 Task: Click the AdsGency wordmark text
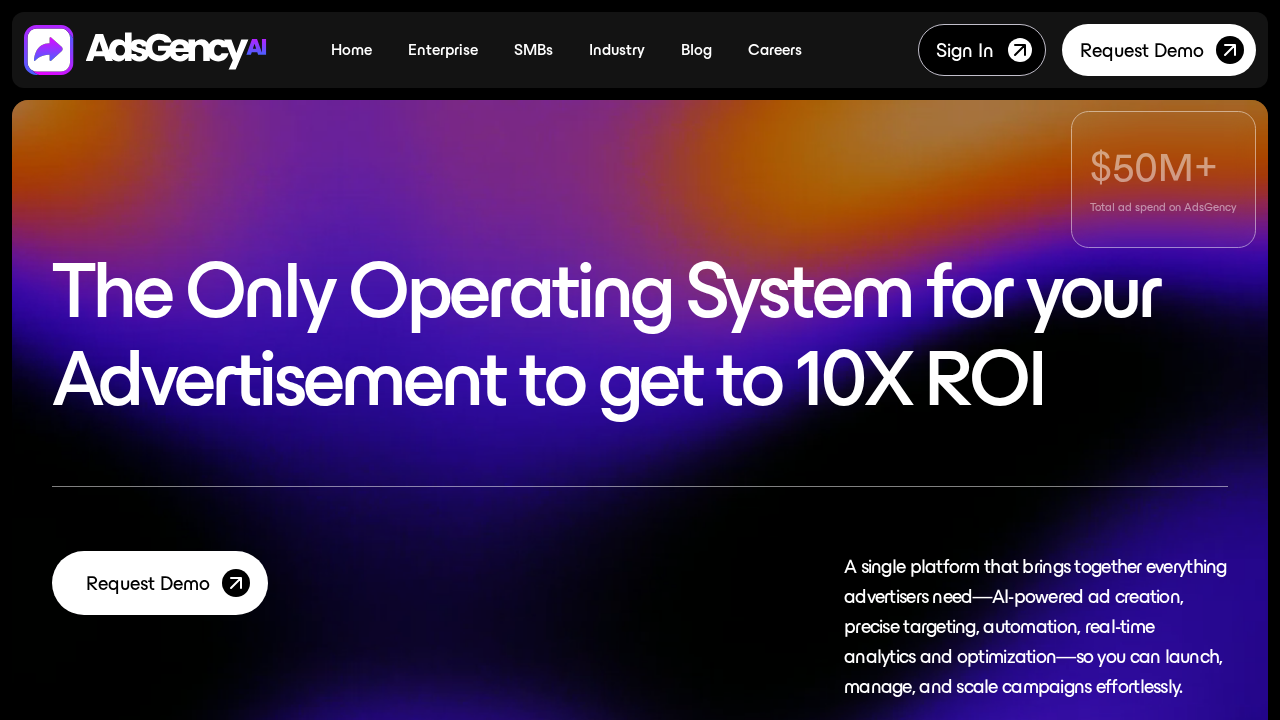pyautogui.click(x=166, y=50)
